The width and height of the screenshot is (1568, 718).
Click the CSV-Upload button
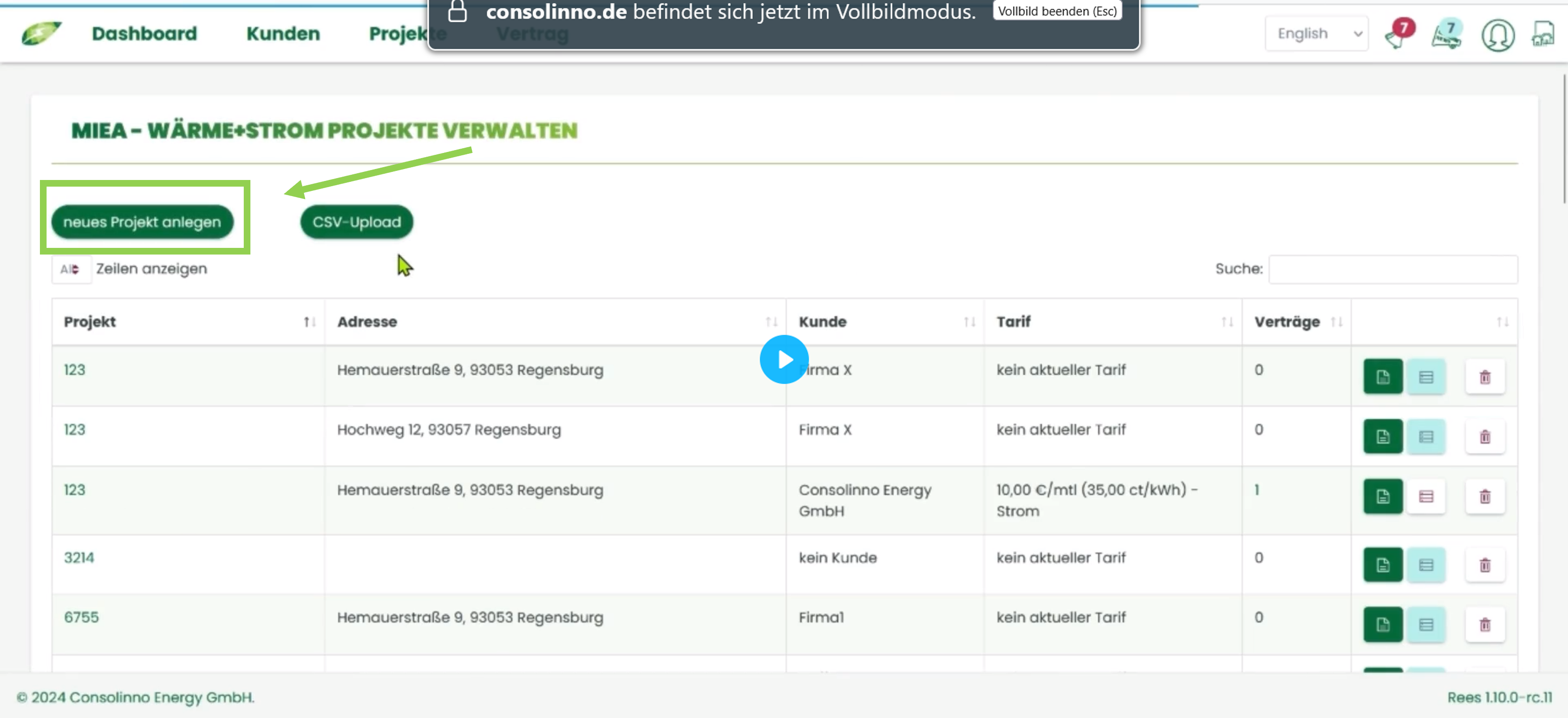(x=357, y=222)
